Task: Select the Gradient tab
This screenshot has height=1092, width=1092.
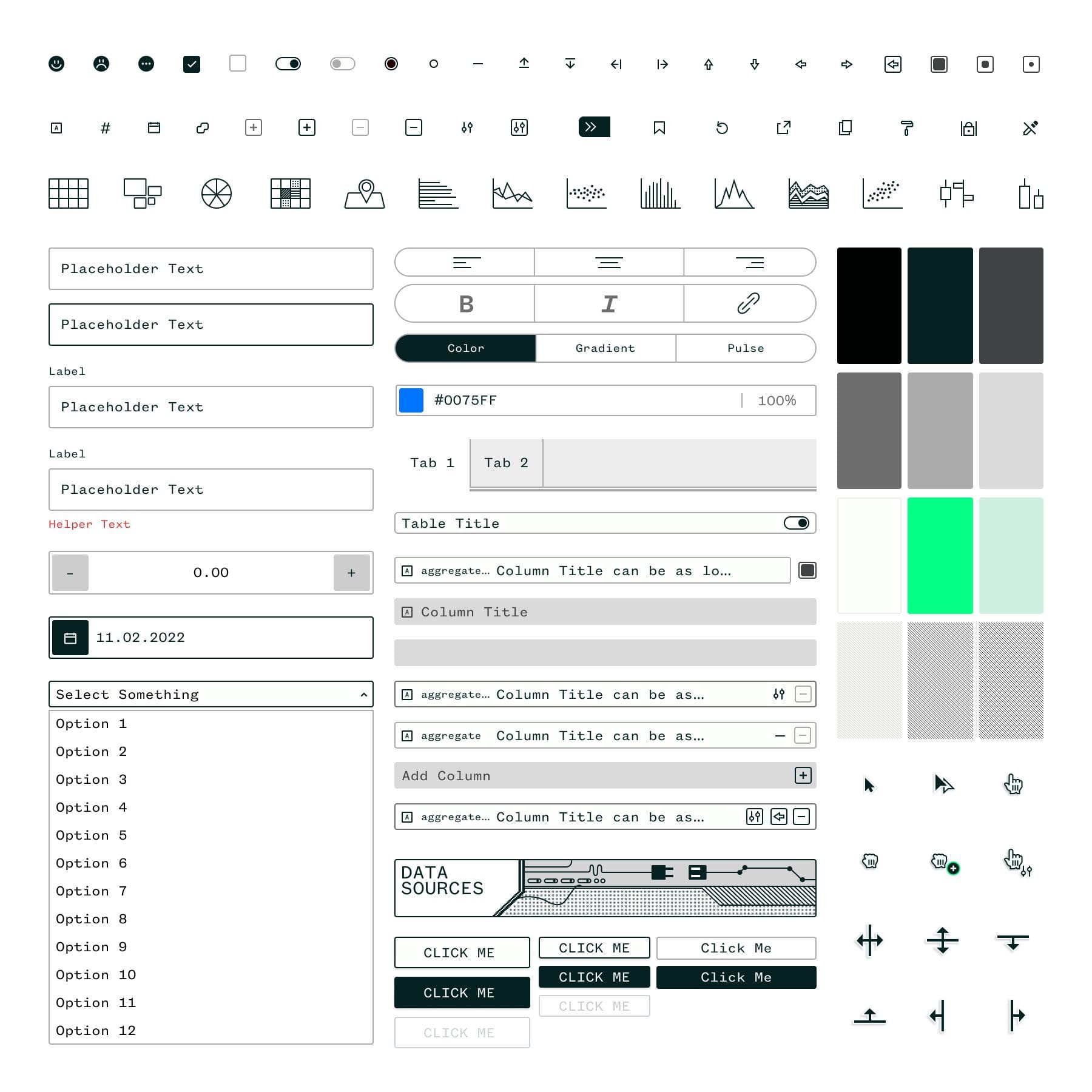Action: 604,348
